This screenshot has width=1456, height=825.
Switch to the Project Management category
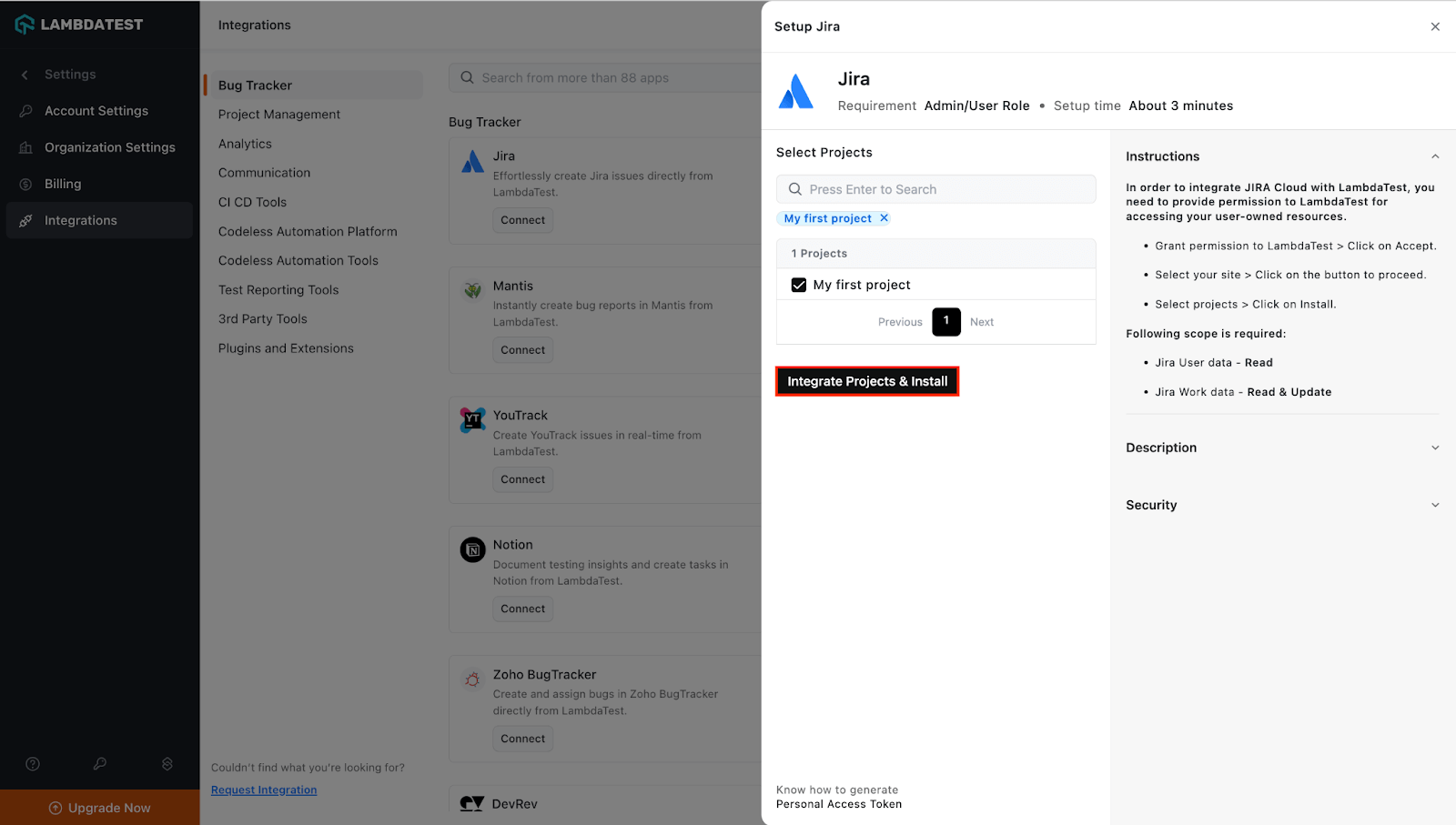pos(278,114)
